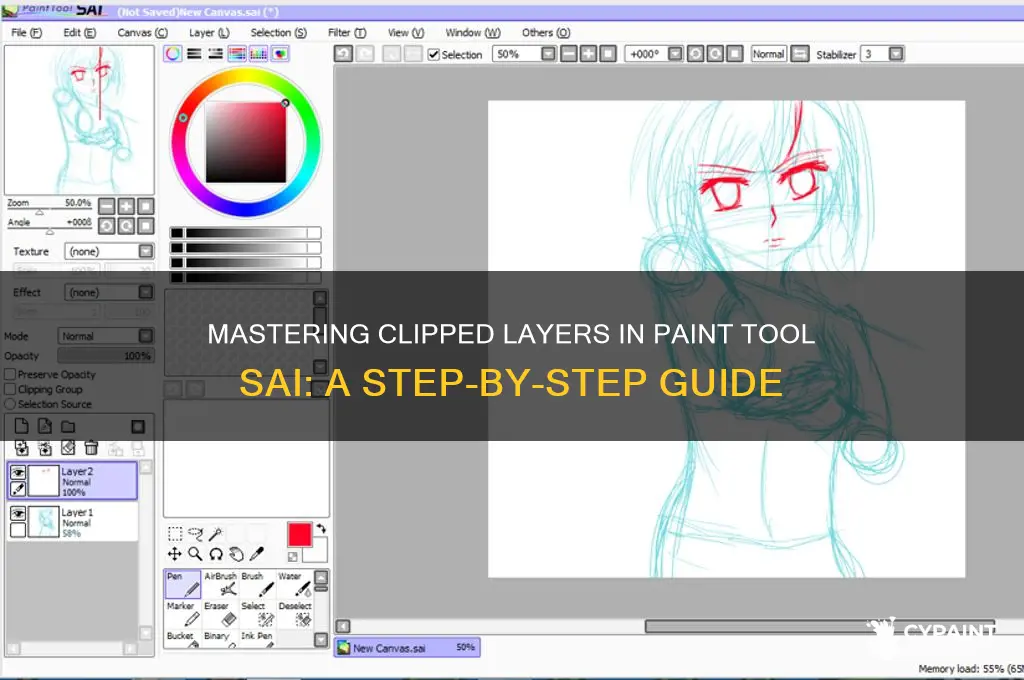Switch to New Canvas.sai document tab

(x=407, y=647)
